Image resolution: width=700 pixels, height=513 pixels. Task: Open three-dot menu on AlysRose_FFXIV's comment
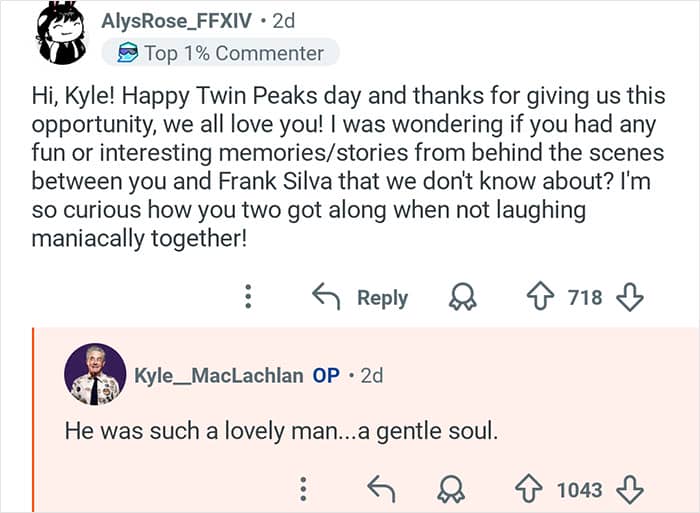tap(249, 297)
